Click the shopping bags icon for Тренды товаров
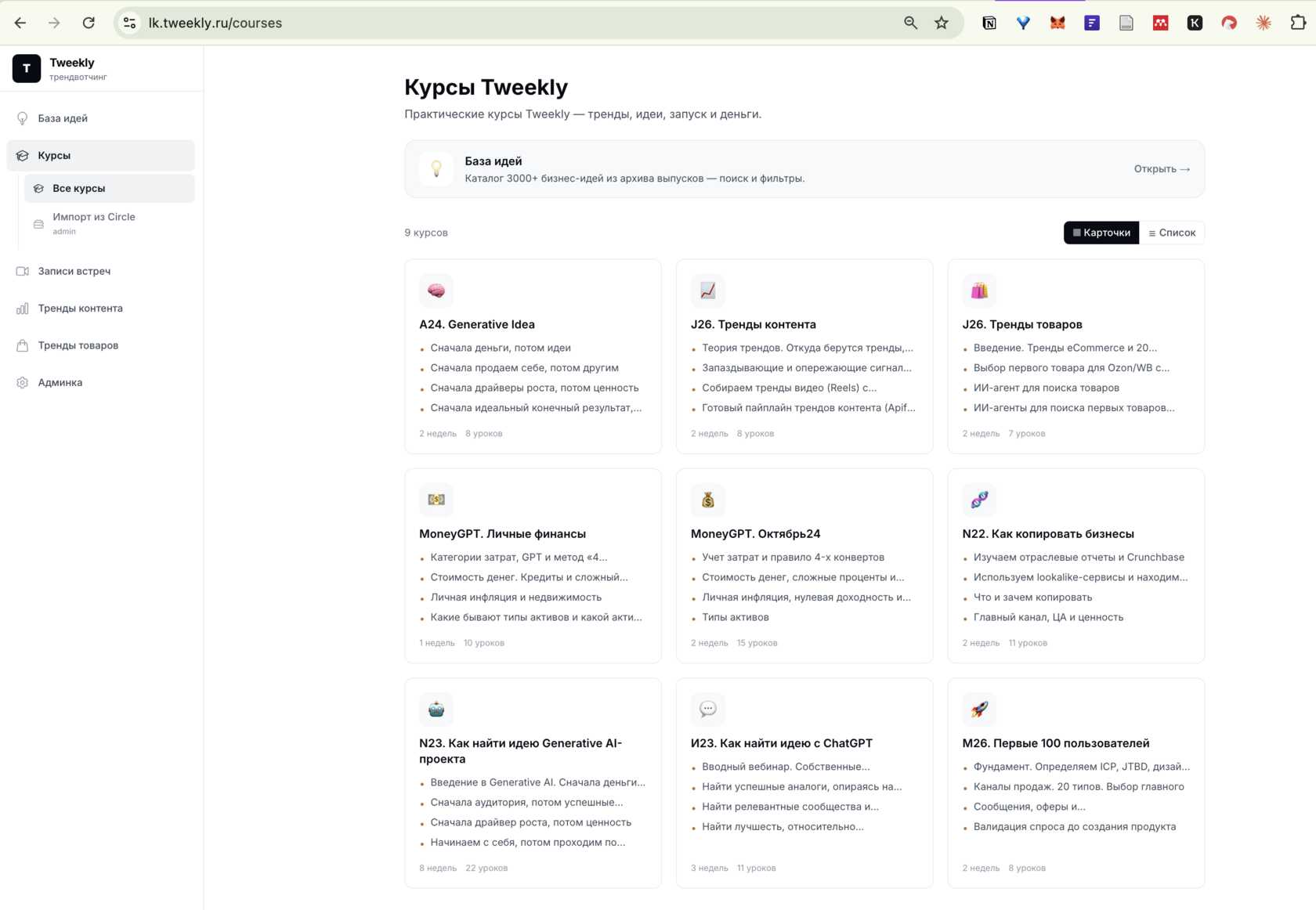This screenshot has height=910, width=1316. [979, 291]
